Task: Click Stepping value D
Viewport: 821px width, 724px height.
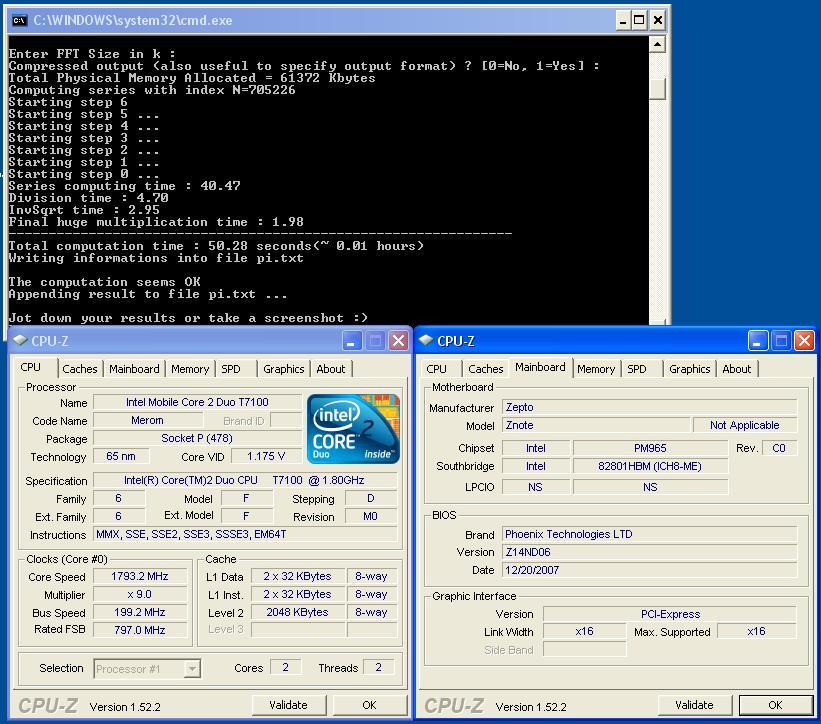Action: click(x=371, y=498)
